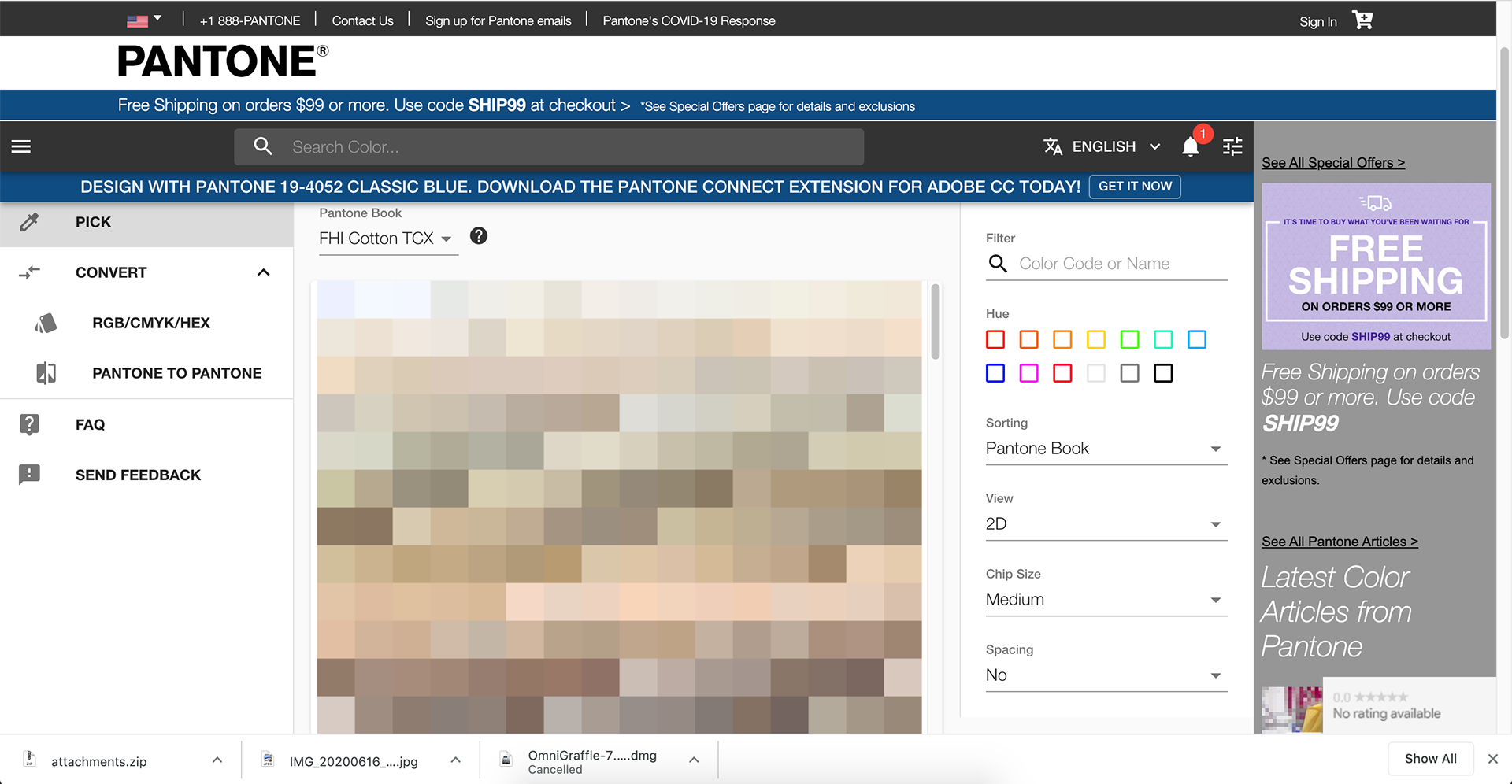Click the Convert arrows icon

[29, 272]
